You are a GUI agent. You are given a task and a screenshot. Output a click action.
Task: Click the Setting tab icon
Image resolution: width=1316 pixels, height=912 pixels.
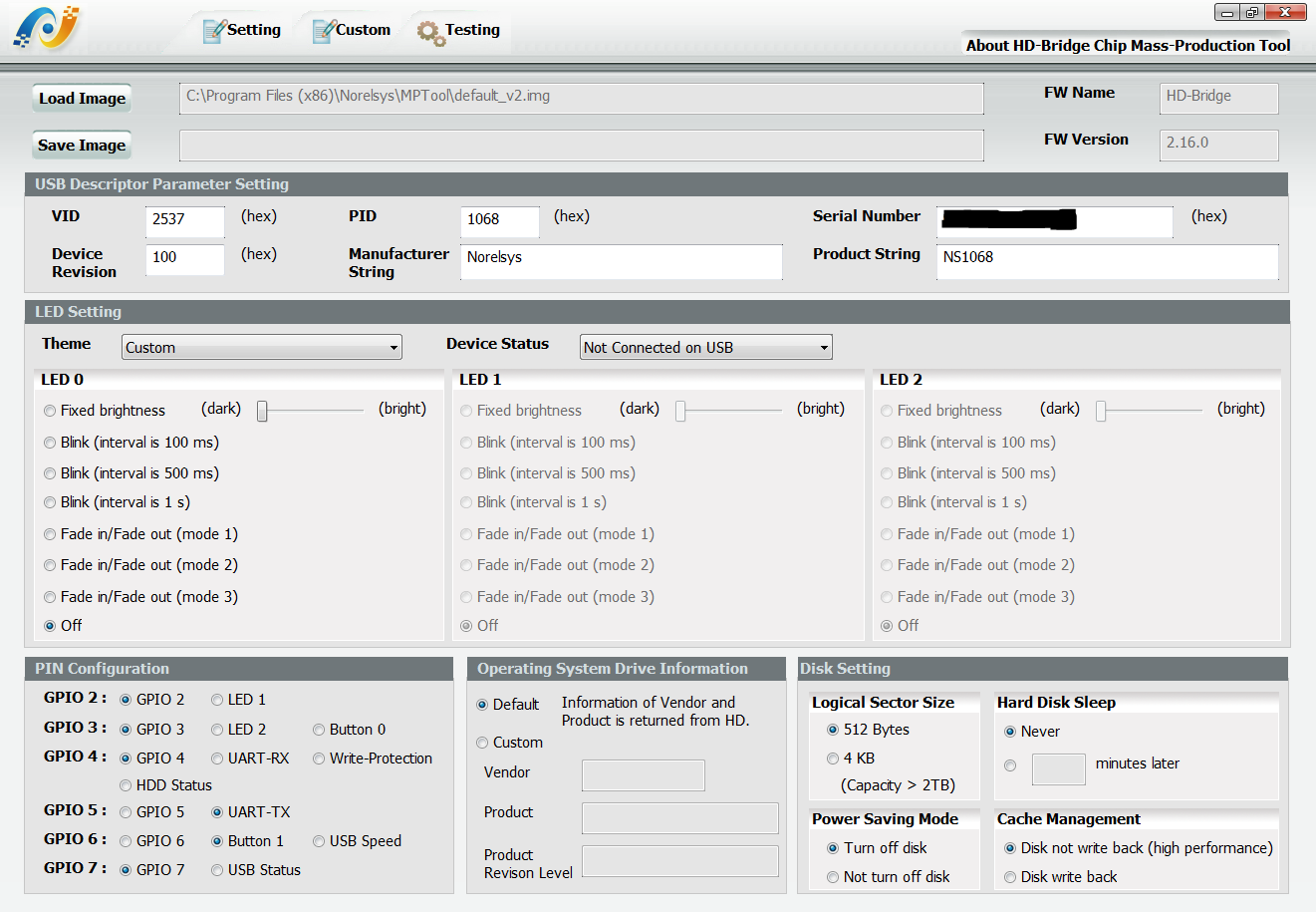pyautogui.click(x=213, y=31)
